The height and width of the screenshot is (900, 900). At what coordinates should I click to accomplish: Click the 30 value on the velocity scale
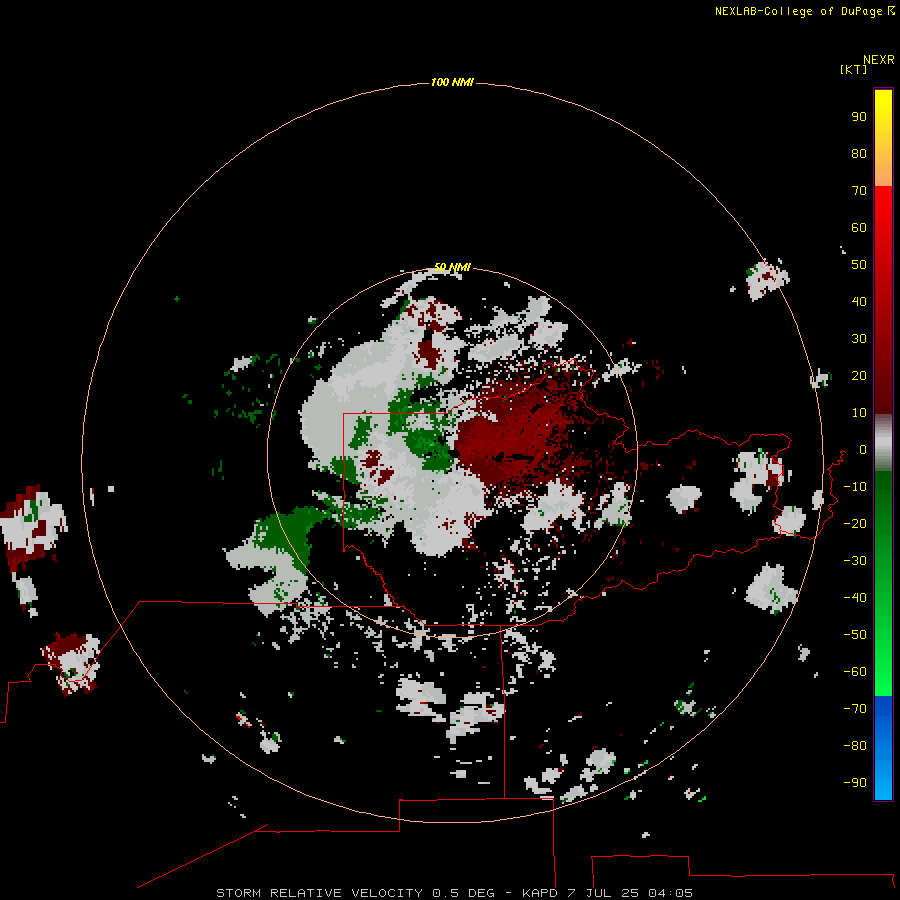pos(859,339)
